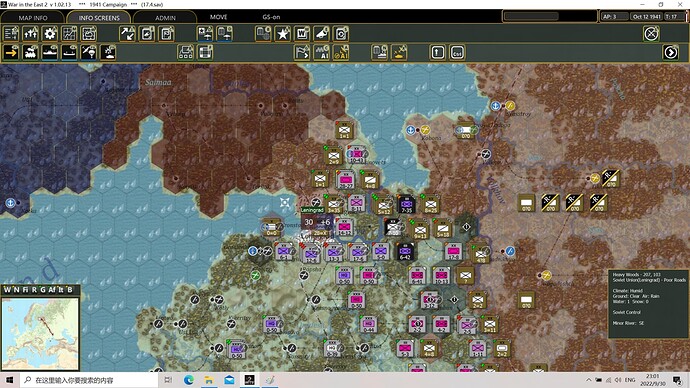Expand toolbar with right chevron circle button
Viewport: 690px width, 388px height.
(671, 52)
